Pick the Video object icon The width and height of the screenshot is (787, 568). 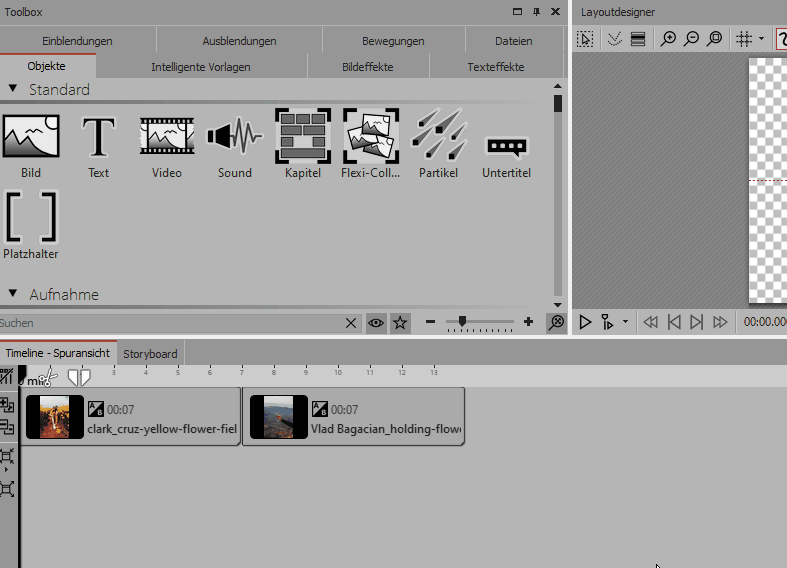tap(167, 137)
